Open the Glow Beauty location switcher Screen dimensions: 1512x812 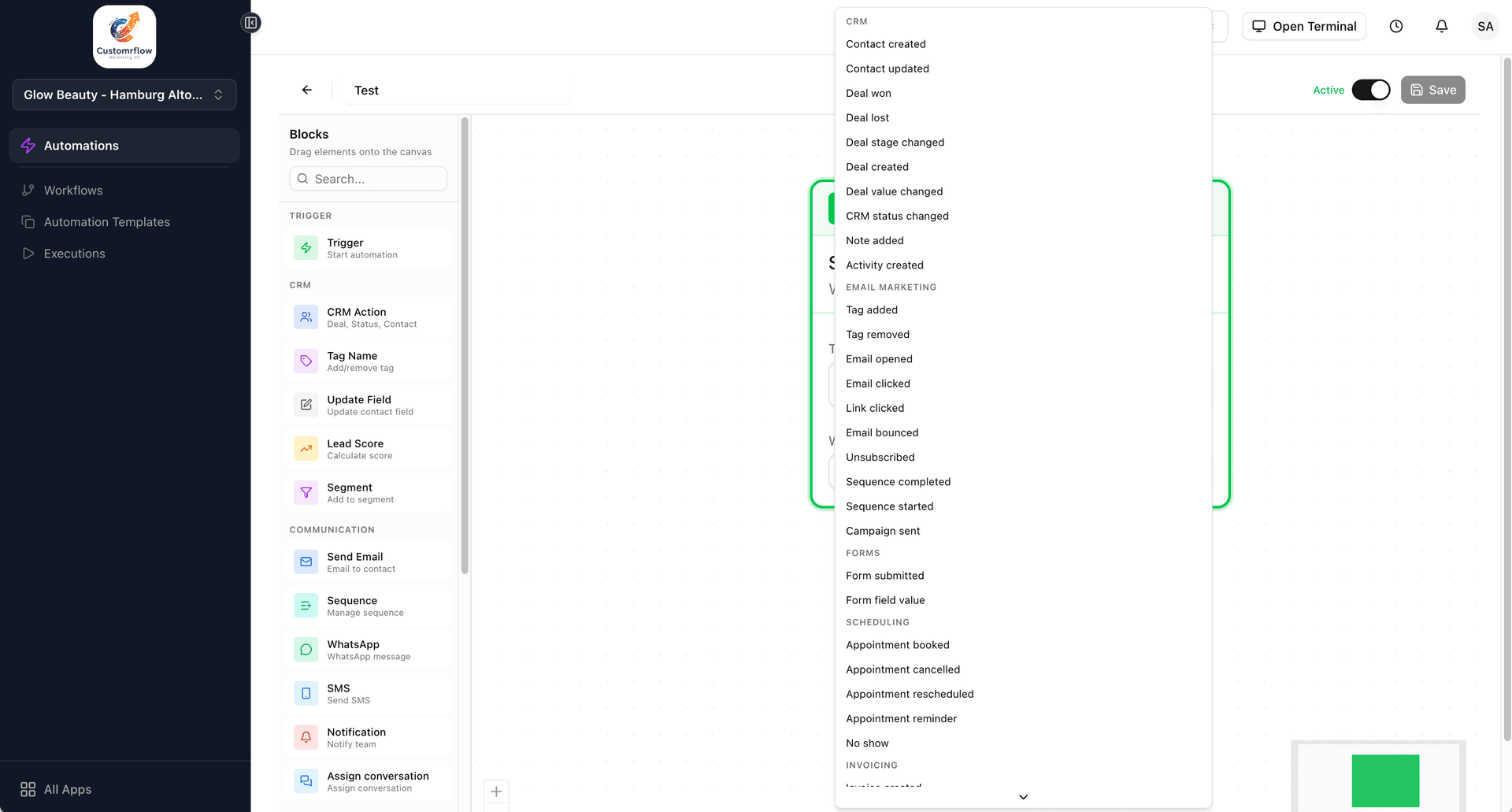(x=124, y=95)
